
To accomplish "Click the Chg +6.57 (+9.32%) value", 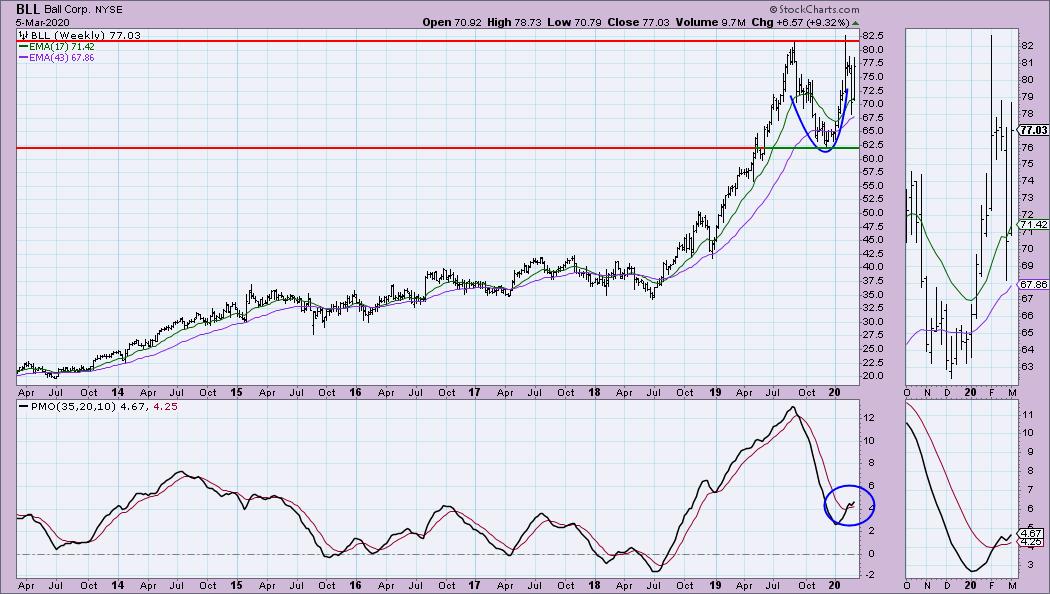I will 800,22.
